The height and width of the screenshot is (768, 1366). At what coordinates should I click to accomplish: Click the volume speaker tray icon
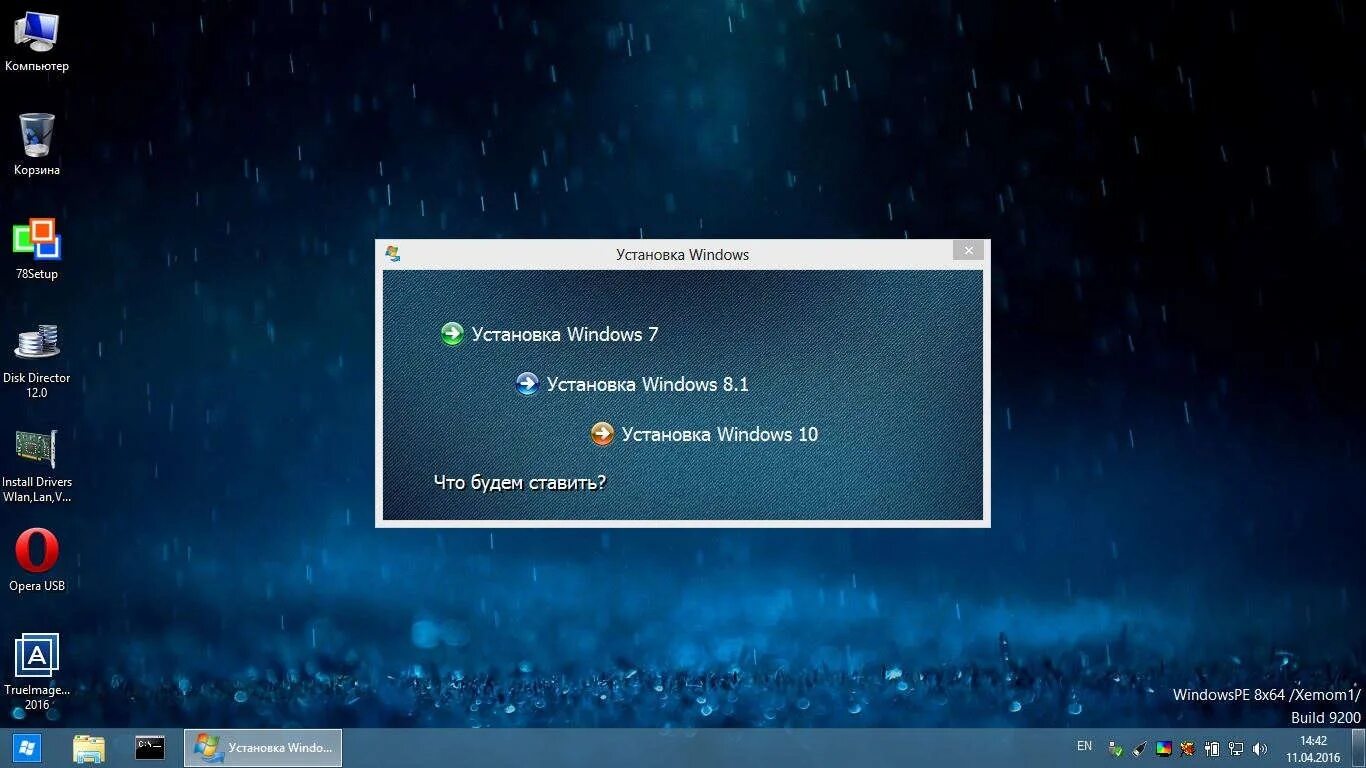[x=1260, y=748]
